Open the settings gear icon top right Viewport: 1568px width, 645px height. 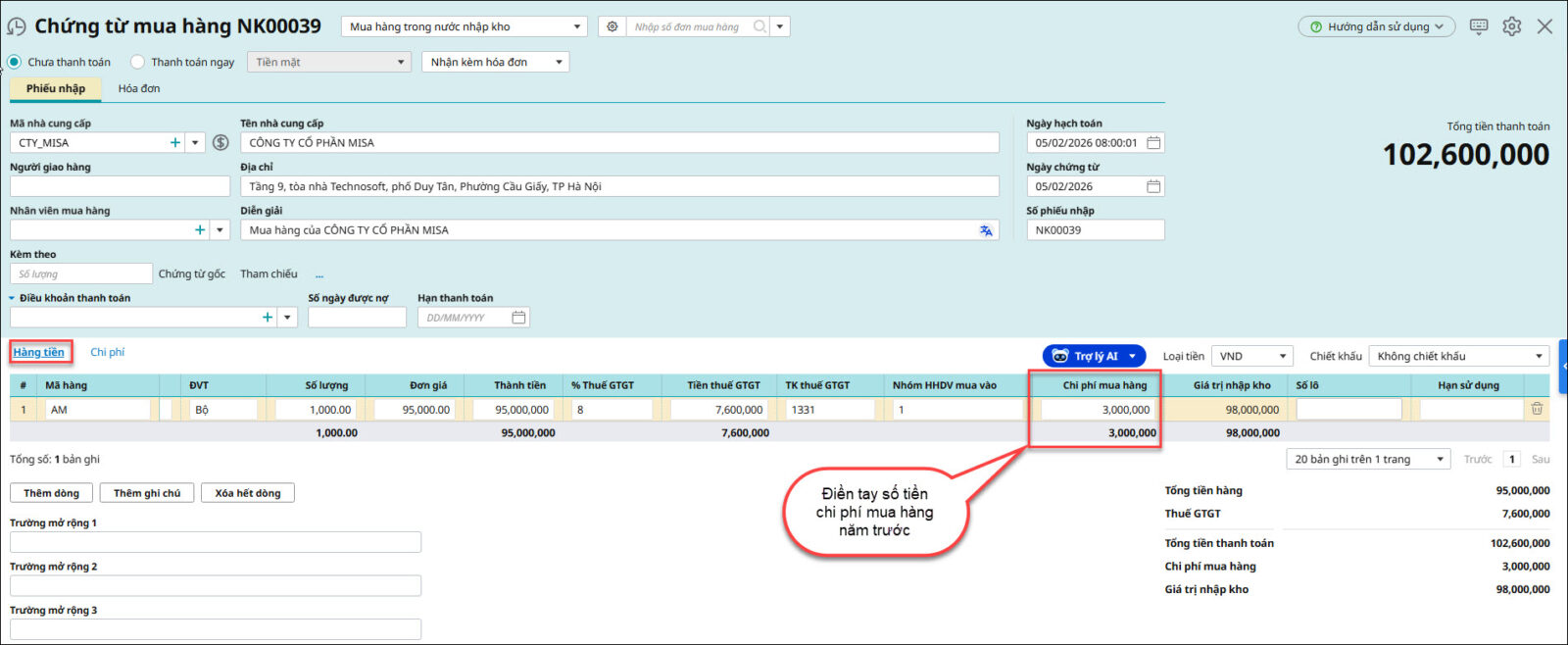pos(1512,26)
